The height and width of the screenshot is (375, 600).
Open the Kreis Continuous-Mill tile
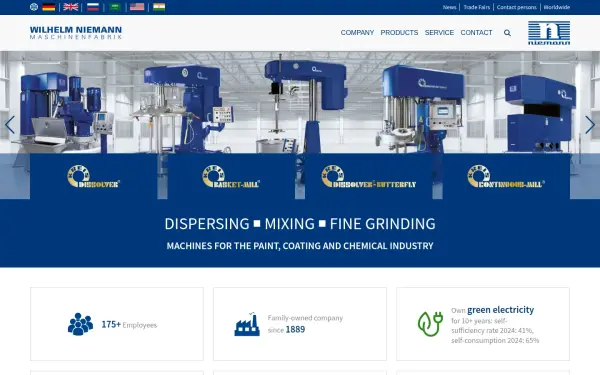[x=506, y=176]
